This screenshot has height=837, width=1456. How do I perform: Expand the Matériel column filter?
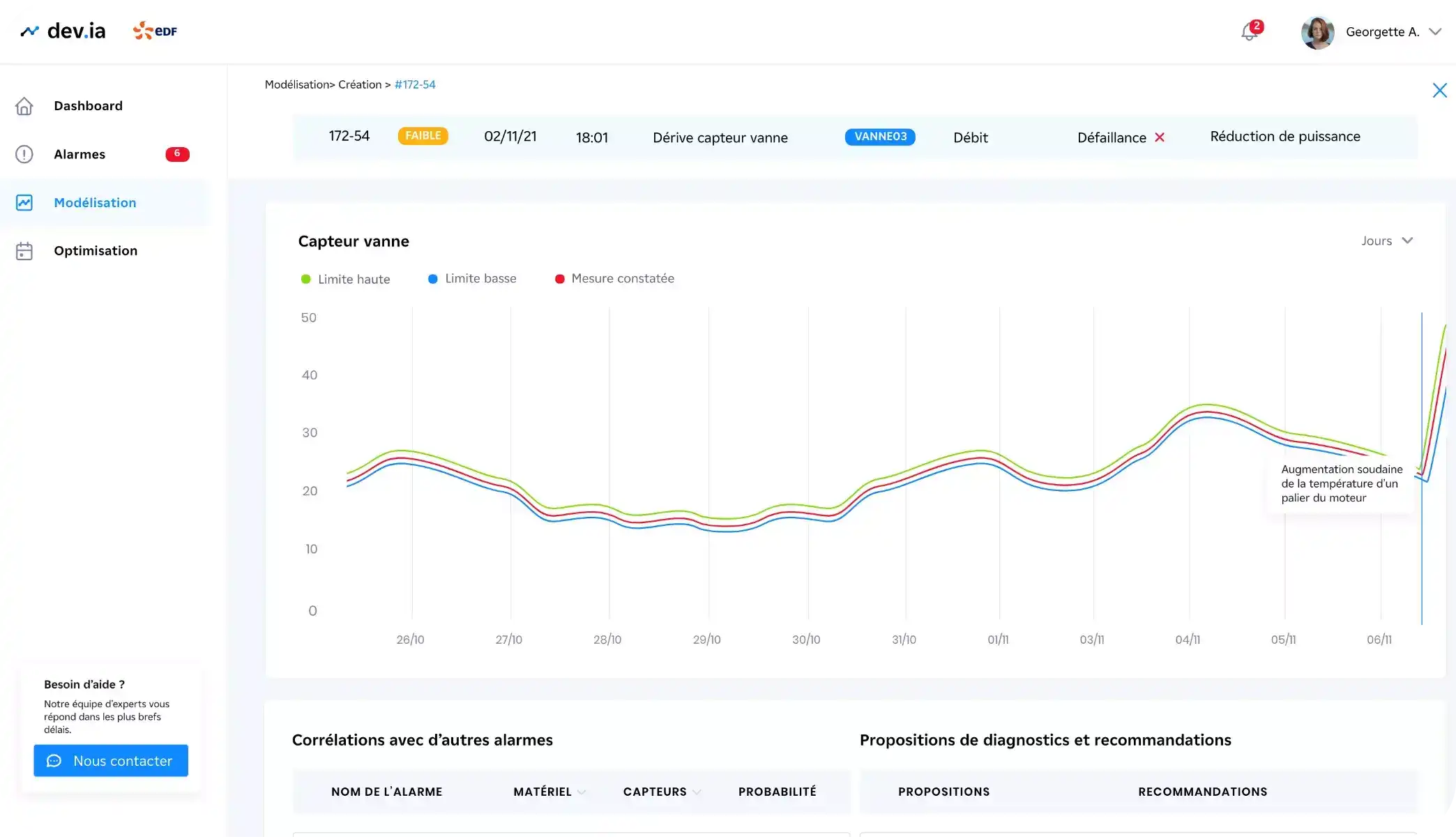click(x=582, y=792)
